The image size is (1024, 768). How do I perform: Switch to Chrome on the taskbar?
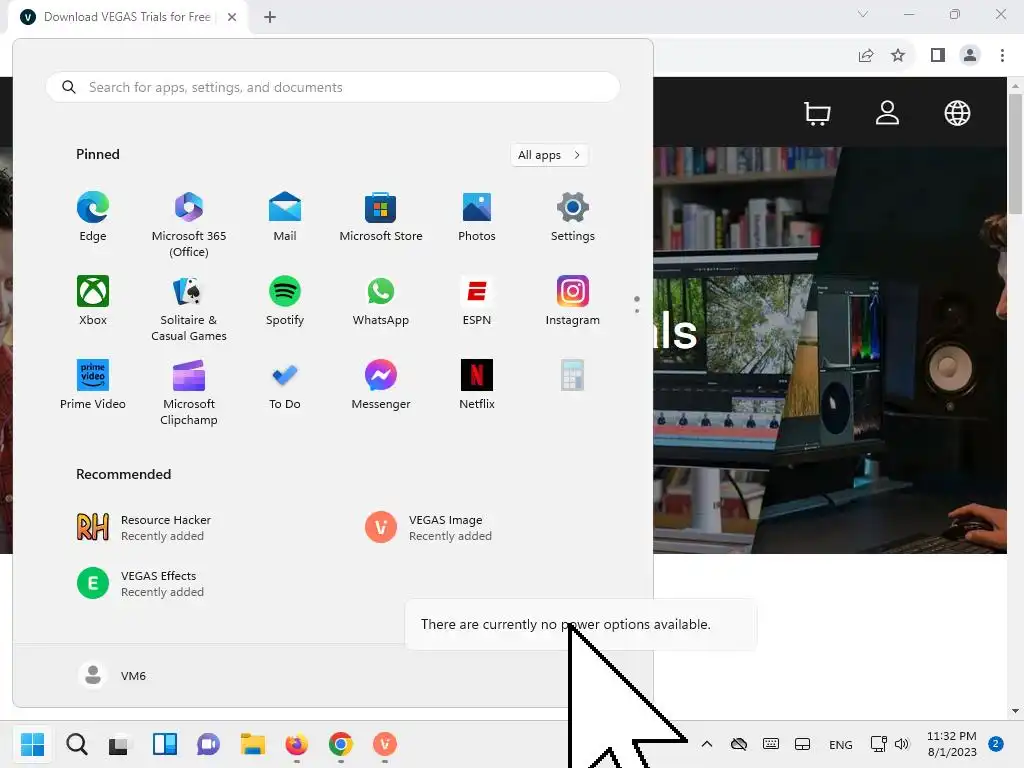click(340, 744)
